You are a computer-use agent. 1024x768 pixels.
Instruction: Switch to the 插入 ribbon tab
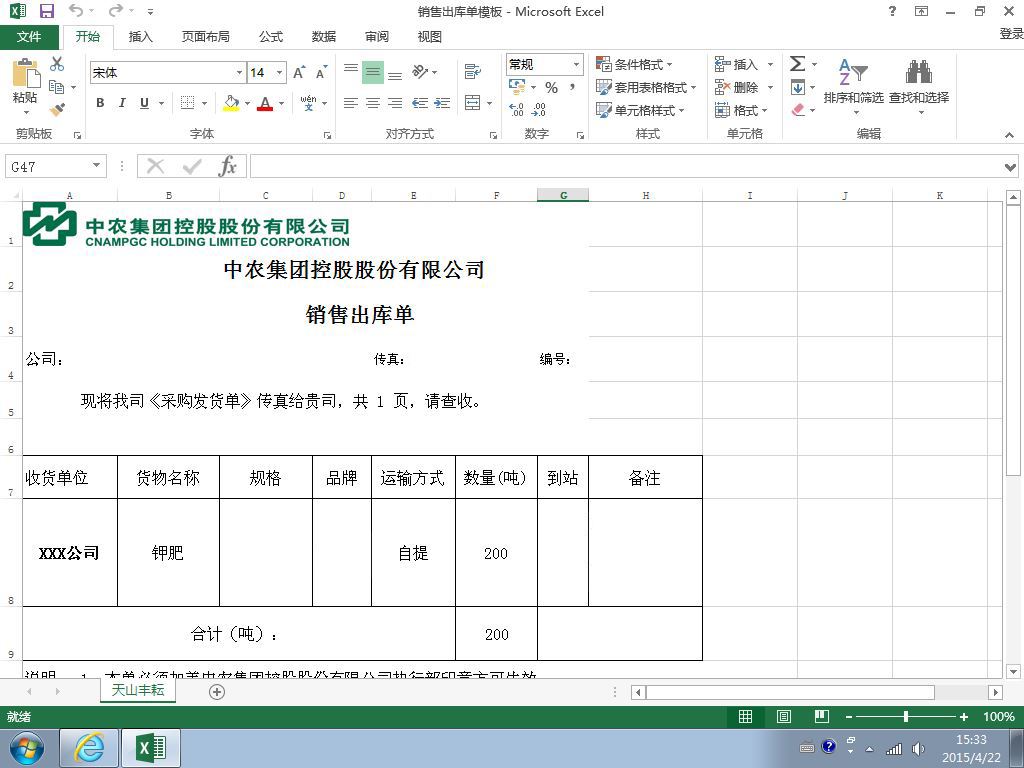pyautogui.click(x=140, y=37)
